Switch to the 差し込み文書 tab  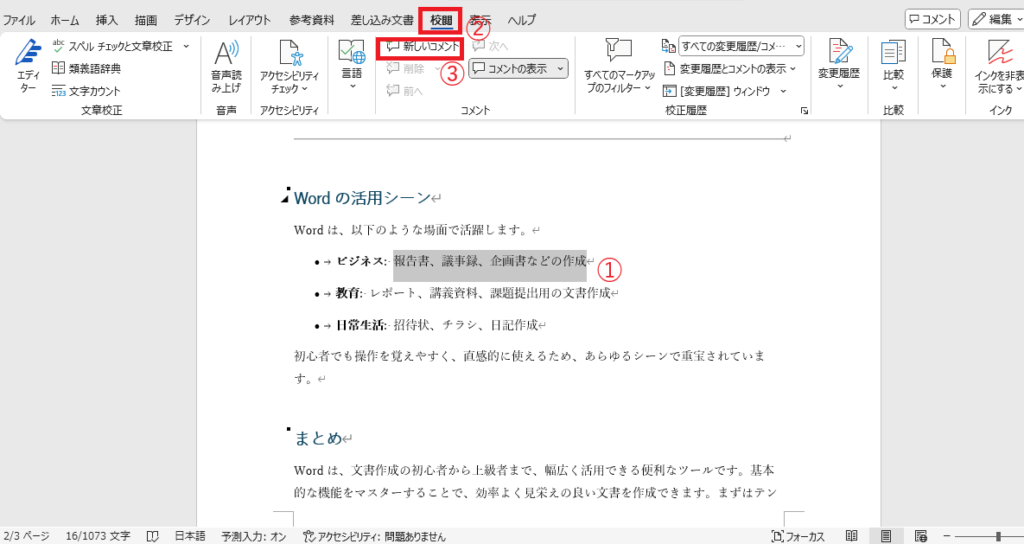[382, 20]
